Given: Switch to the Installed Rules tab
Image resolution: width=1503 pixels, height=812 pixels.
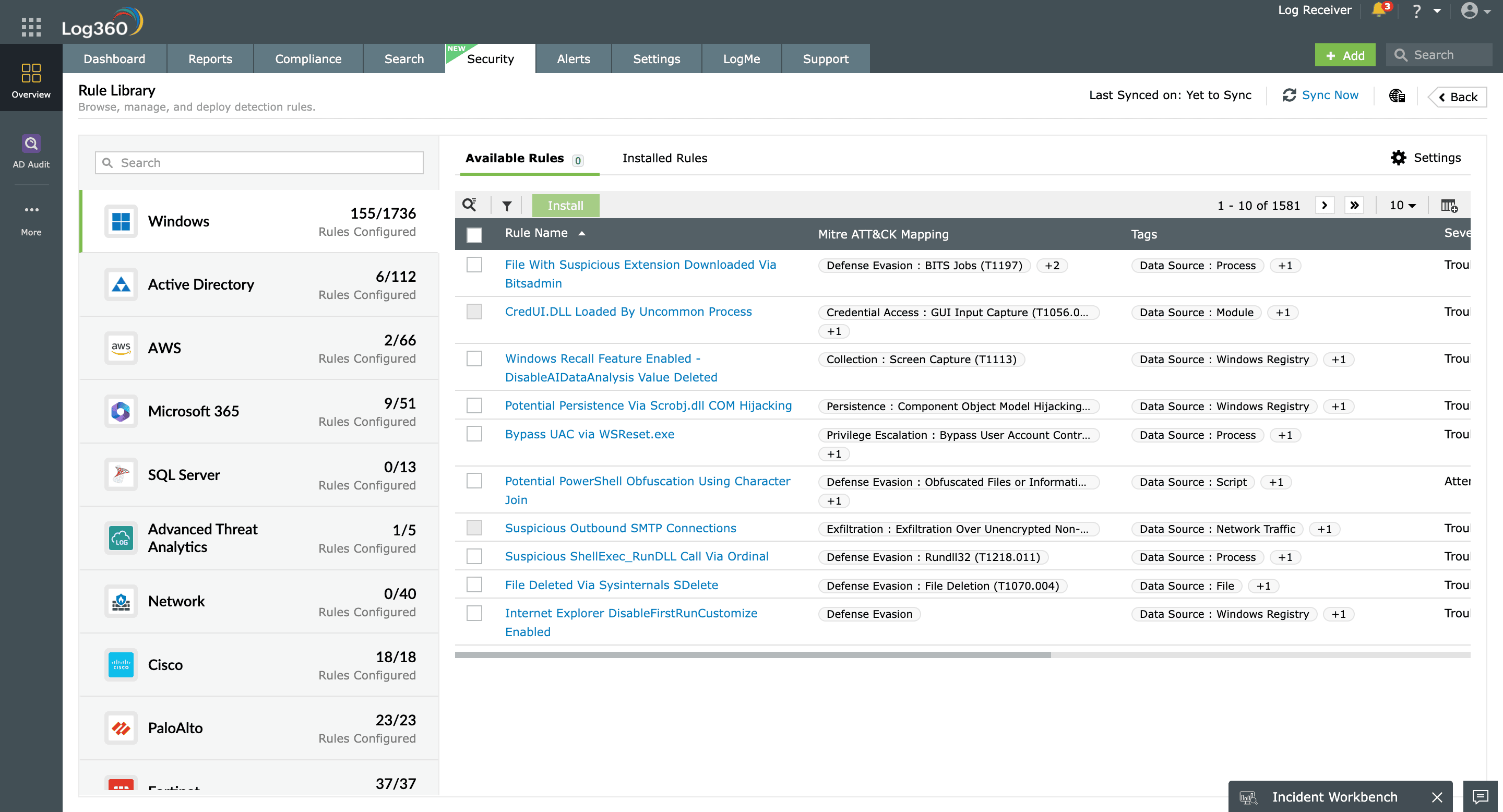Looking at the screenshot, I should tap(664, 158).
